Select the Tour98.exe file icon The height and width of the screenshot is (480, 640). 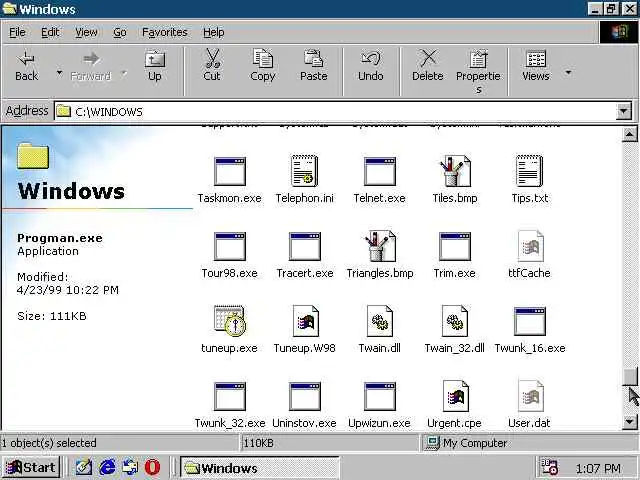(x=230, y=246)
